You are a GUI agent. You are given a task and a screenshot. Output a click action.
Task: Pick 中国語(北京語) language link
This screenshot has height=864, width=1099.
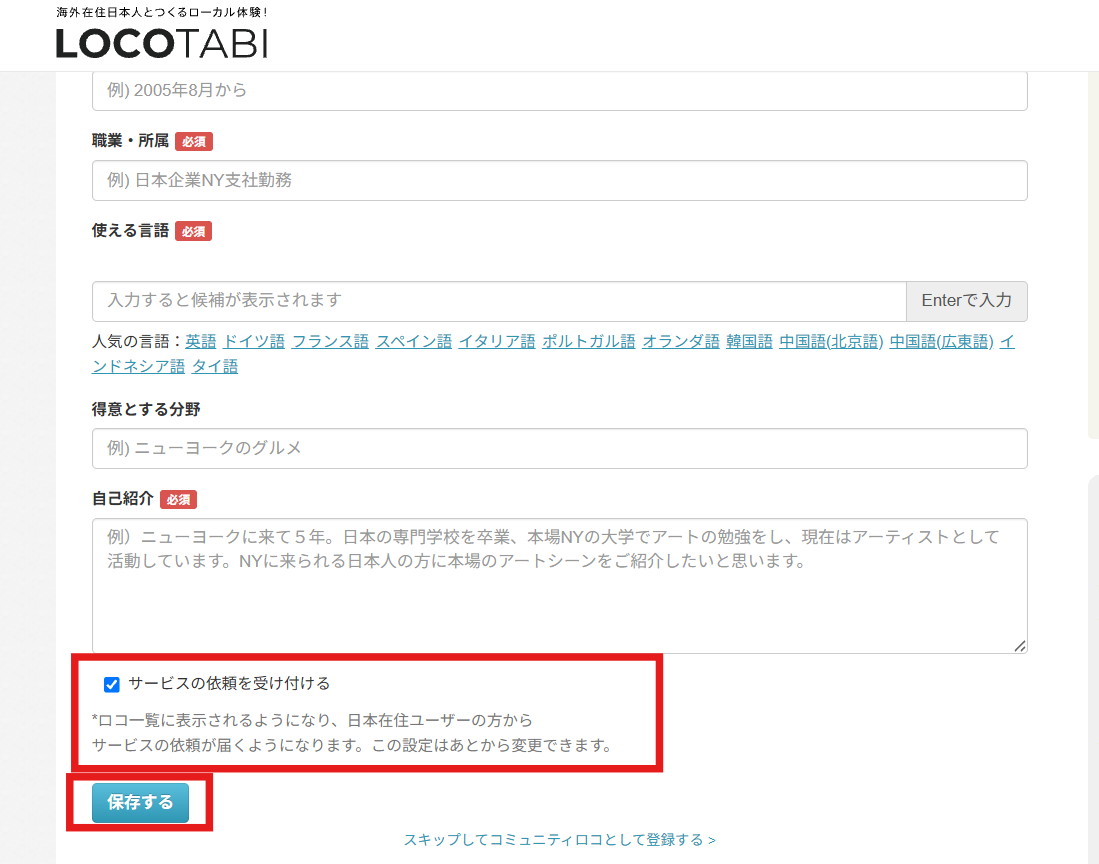[831, 341]
